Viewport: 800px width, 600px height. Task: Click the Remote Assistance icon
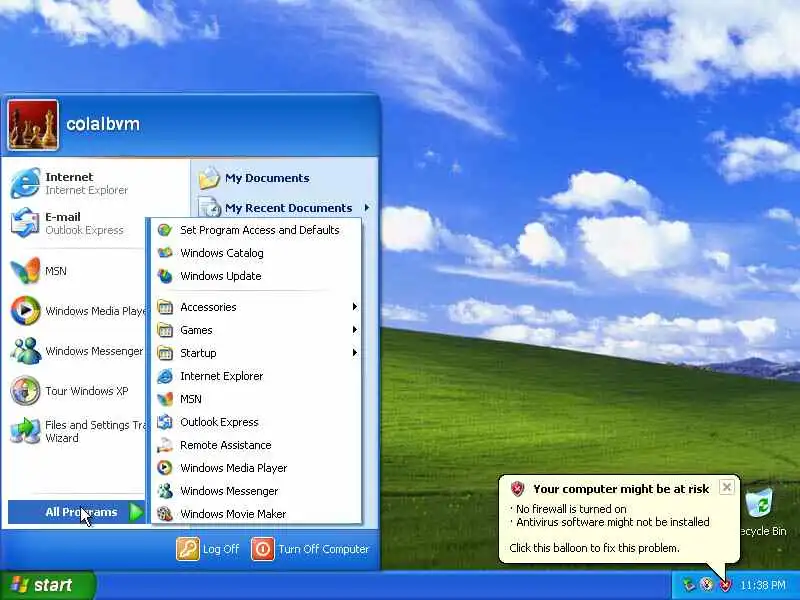coord(164,445)
